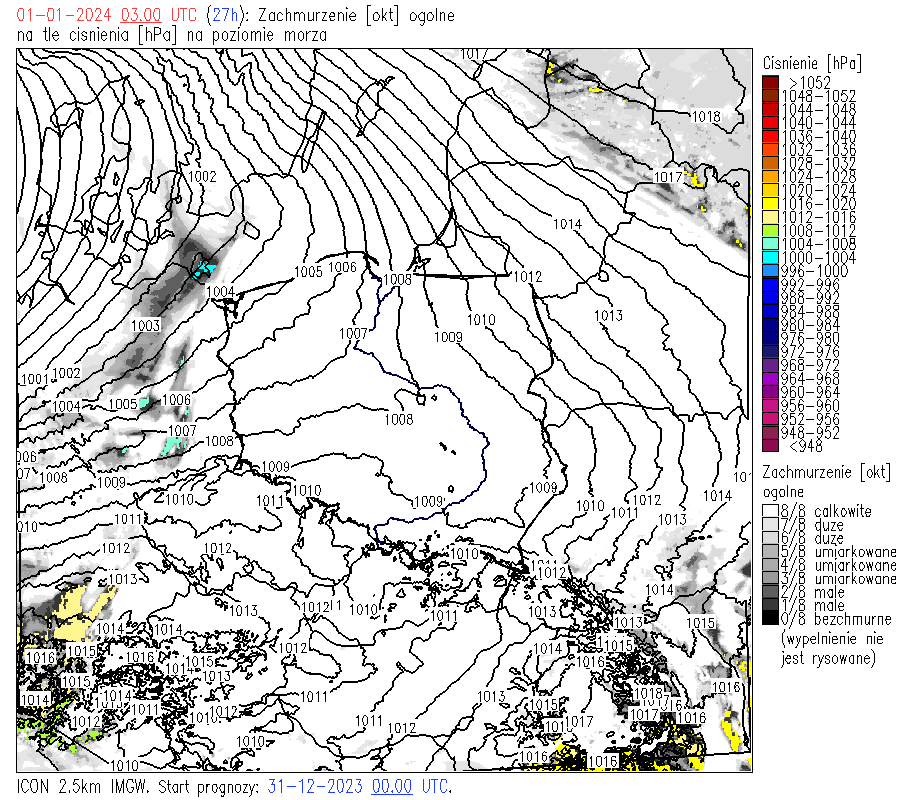The width and height of the screenshot is (900, 800).
Task: Pick the 0/8 bezchmurne black swatch
Action: (x=770, y=619)
